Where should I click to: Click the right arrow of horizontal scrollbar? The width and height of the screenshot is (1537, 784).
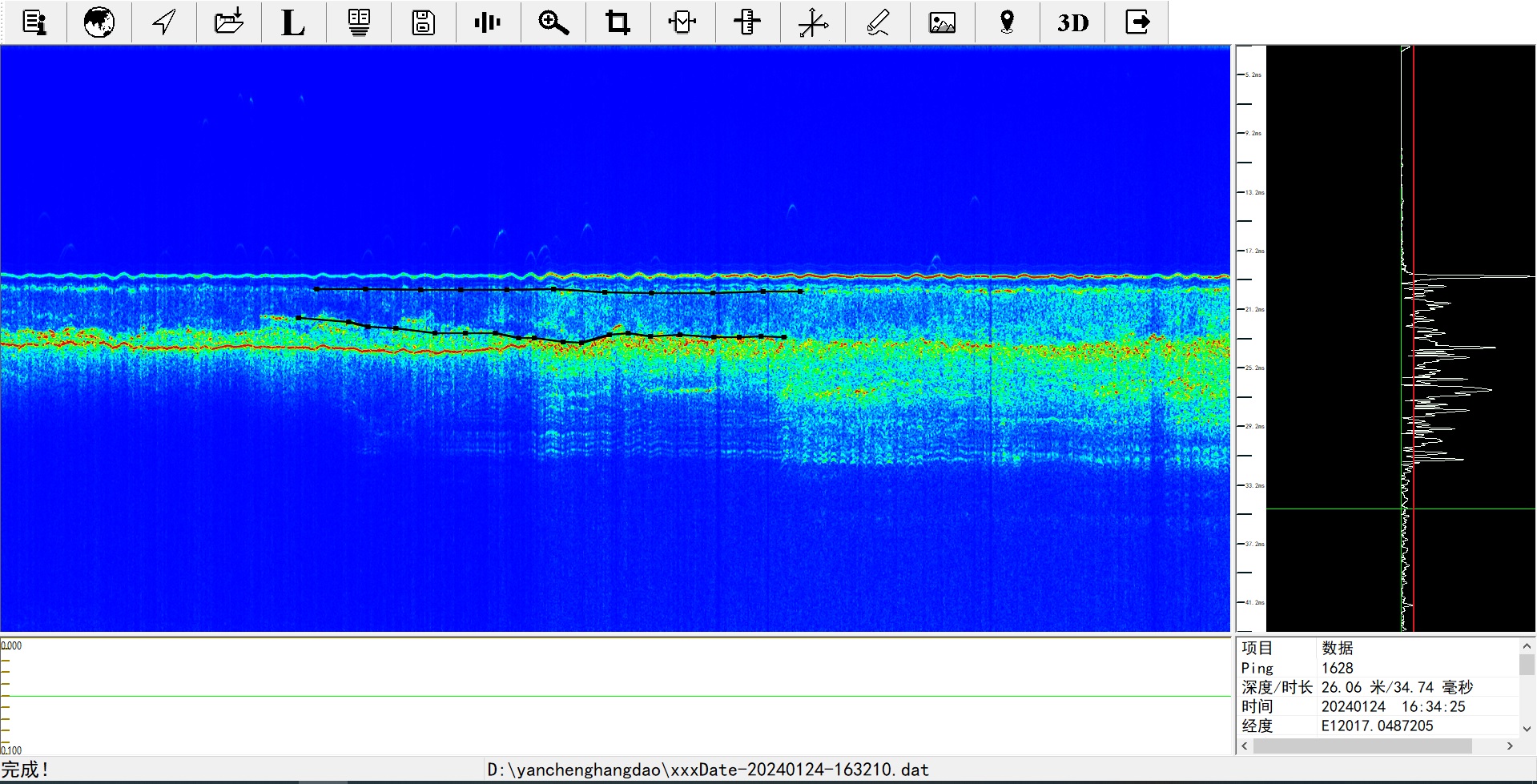click(x=1510, y=746)
